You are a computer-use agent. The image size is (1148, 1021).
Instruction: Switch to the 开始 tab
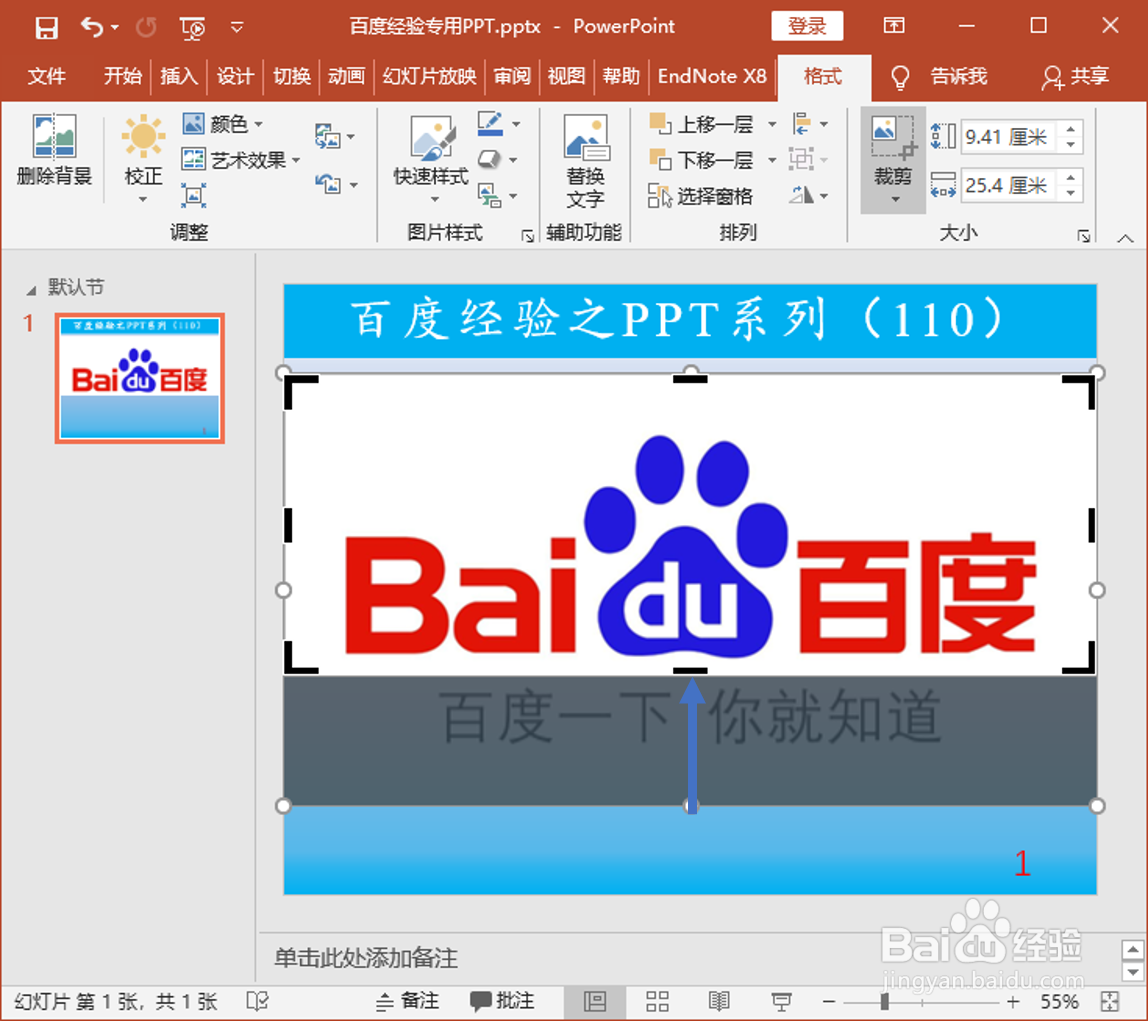click(122, 76)
